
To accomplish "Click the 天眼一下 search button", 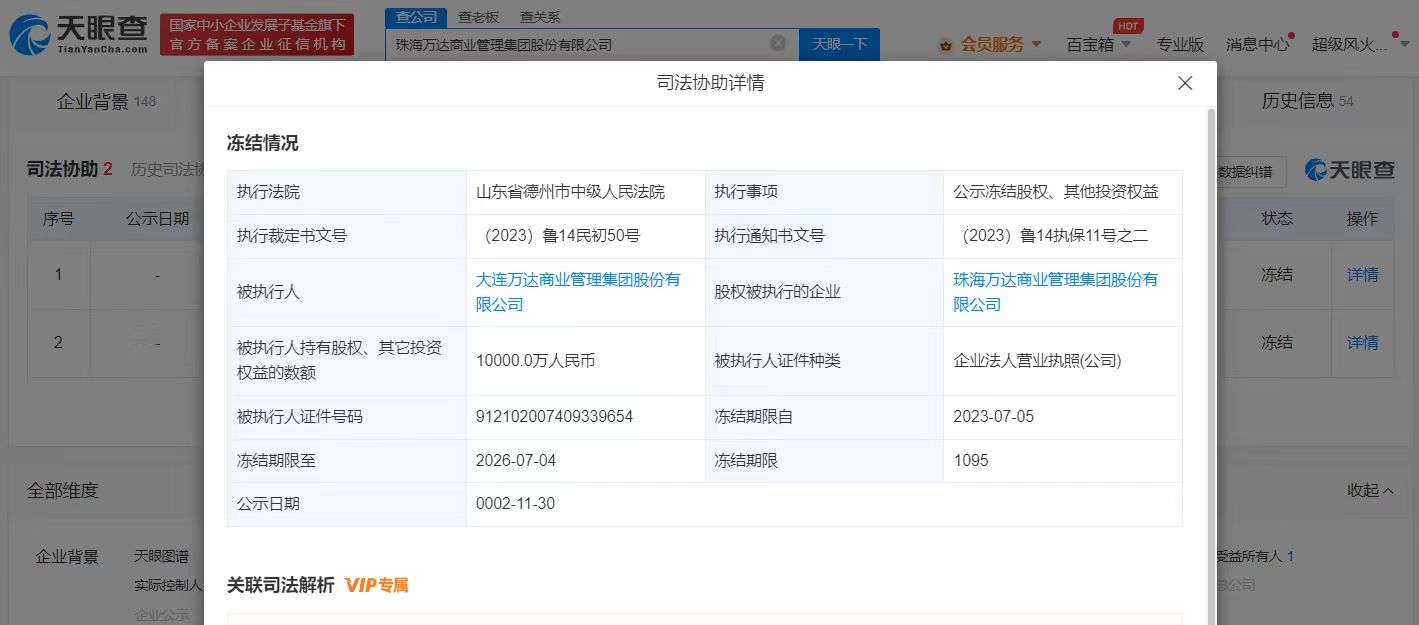I will tap(840, 44).
